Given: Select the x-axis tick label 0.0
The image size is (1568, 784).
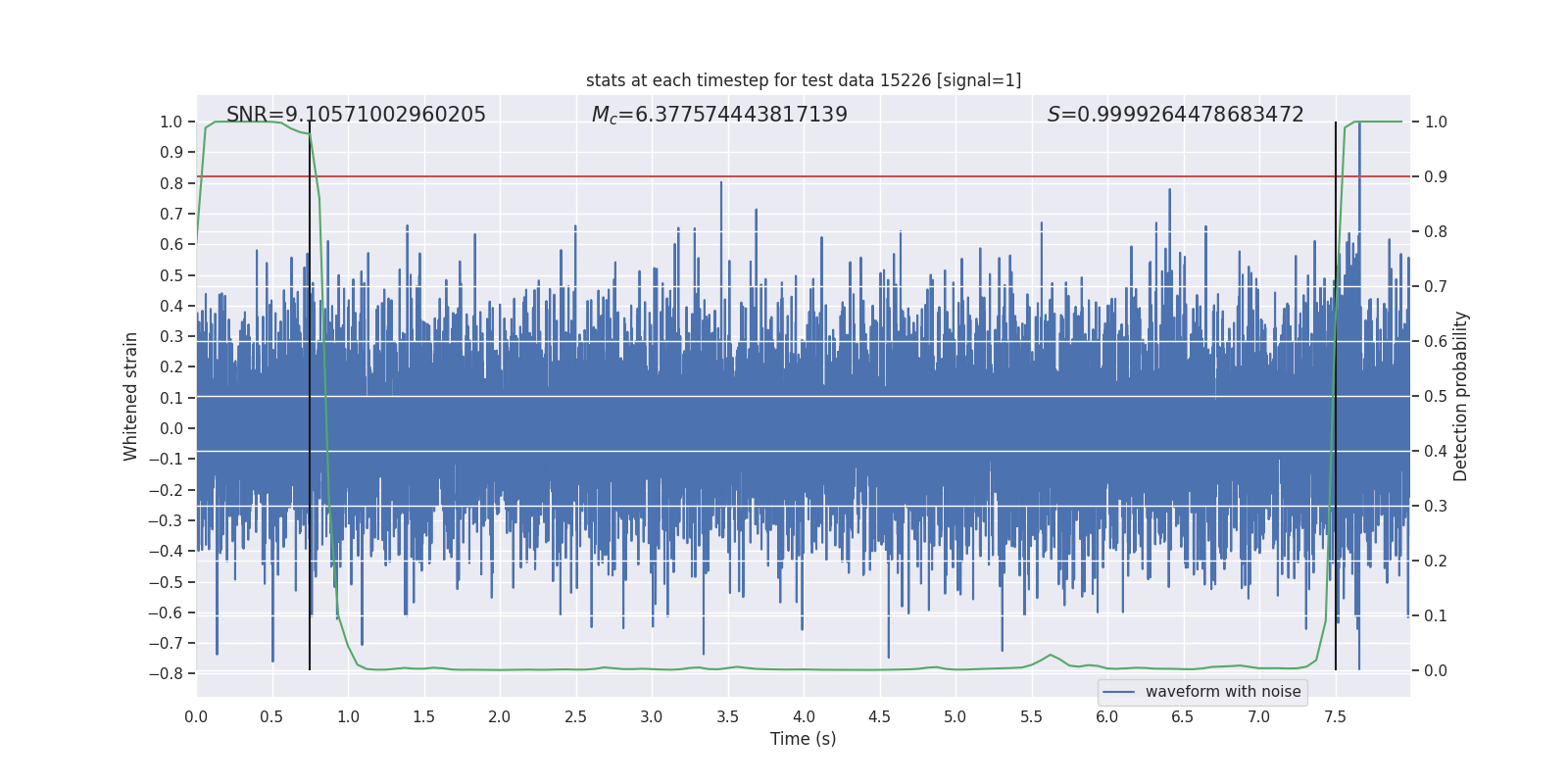Looking at the screenshot, I should 196,716.
